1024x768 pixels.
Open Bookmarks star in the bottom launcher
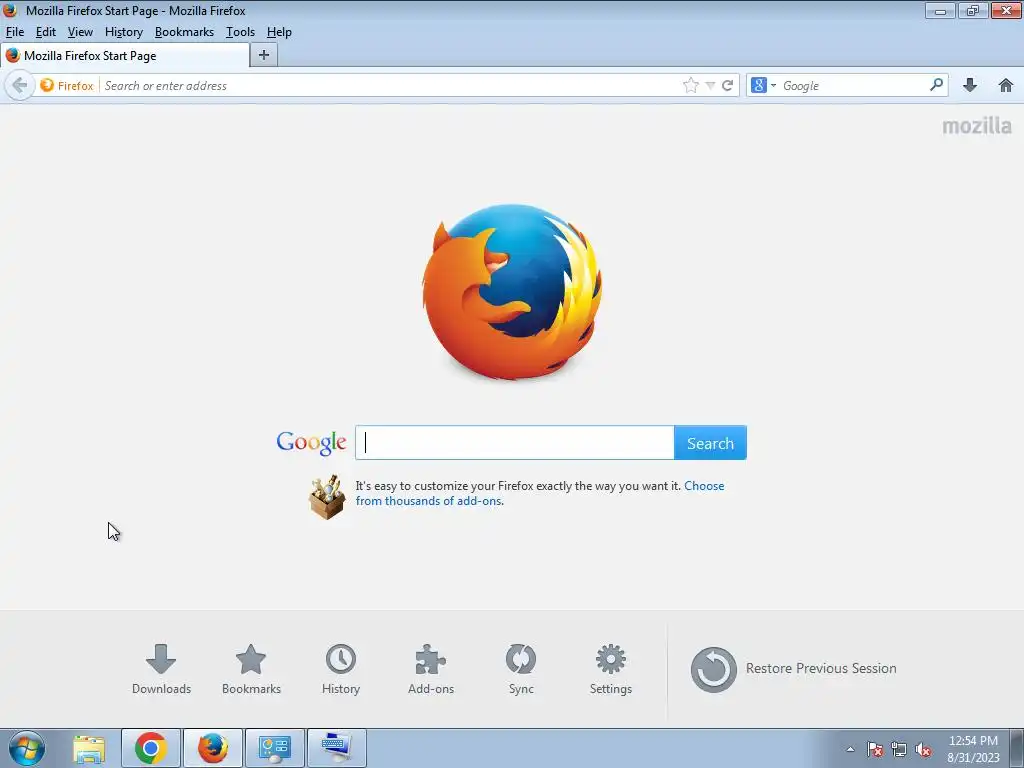tap(251, 669)
